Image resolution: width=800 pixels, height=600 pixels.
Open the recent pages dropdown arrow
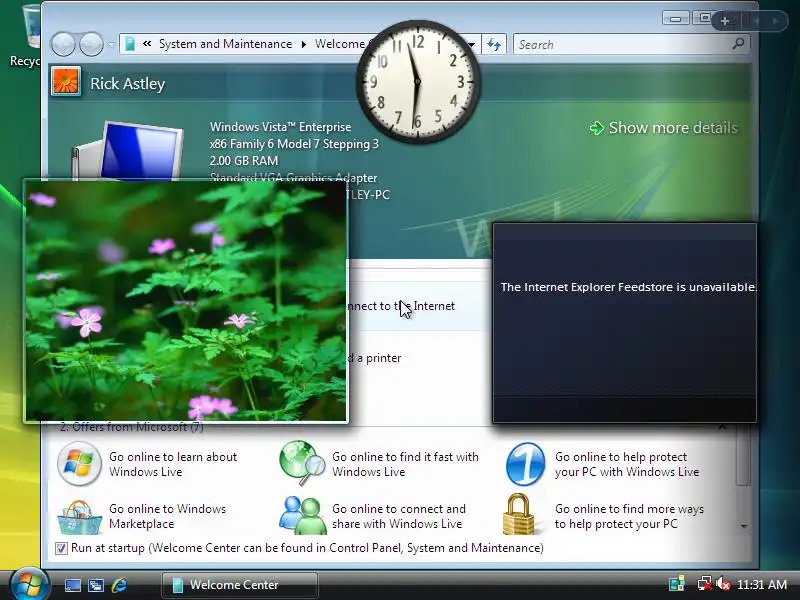click(x=111, y=45)
